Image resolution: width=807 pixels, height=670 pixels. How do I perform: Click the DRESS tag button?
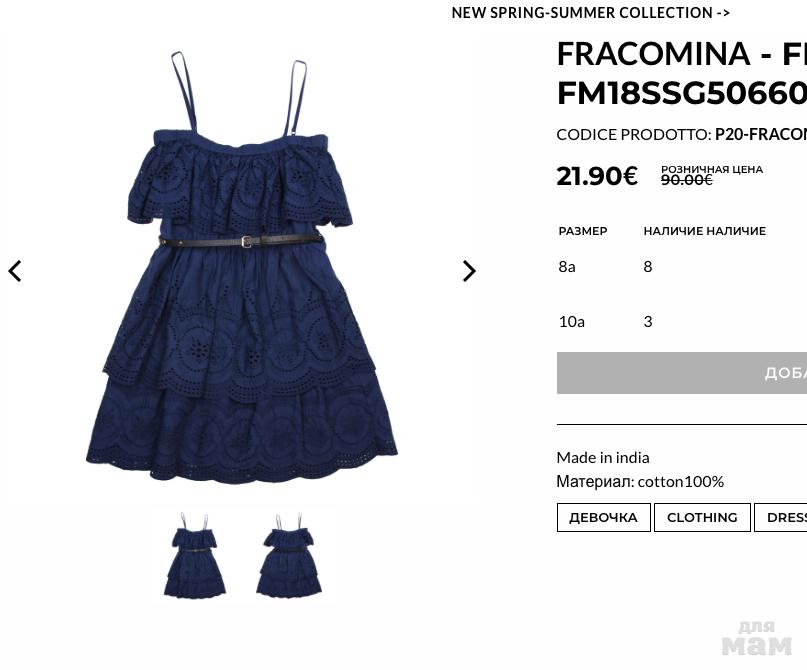[781, 517]
